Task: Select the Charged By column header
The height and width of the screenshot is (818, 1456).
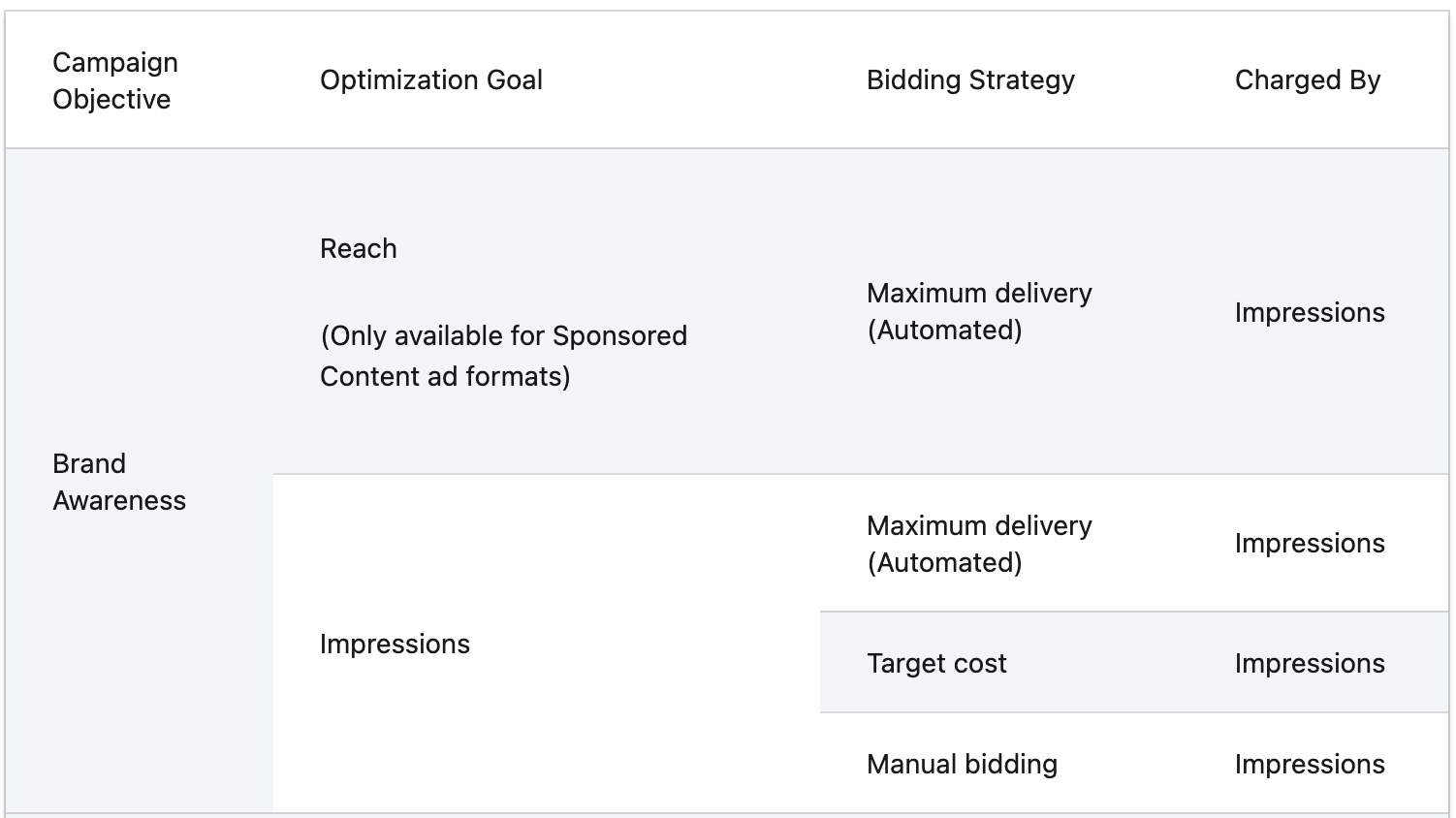Action: (1307, 80)
